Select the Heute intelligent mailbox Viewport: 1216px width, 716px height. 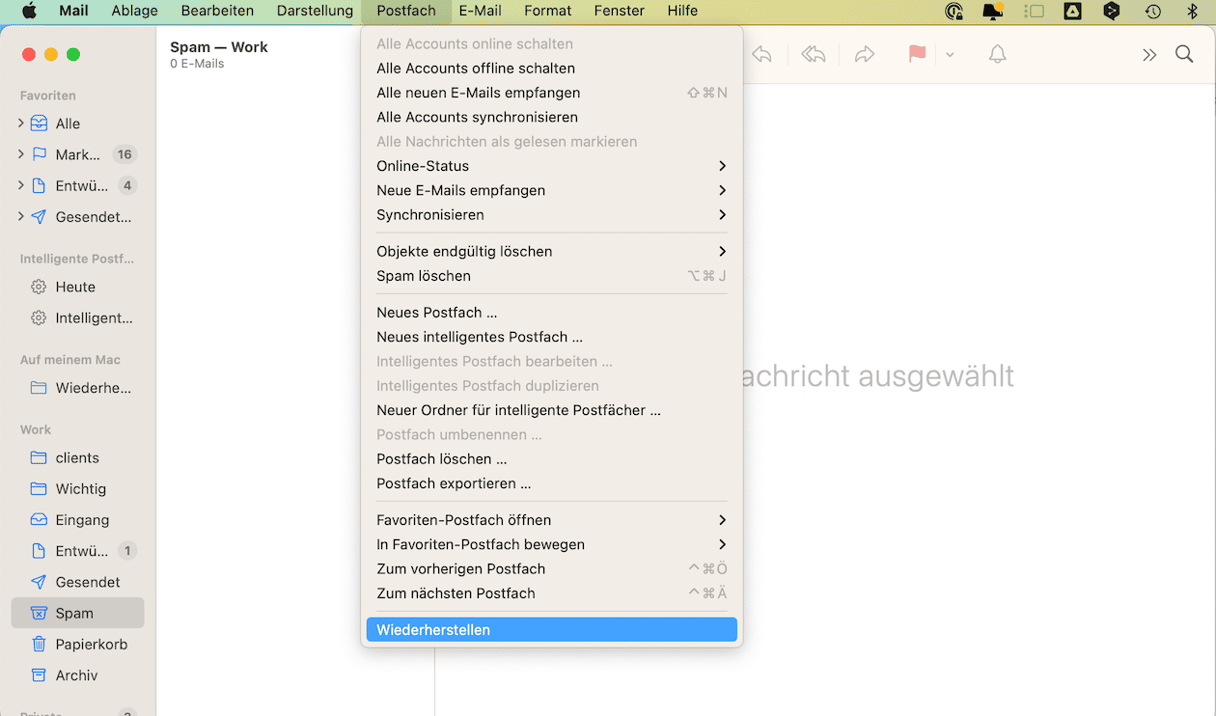75,287
